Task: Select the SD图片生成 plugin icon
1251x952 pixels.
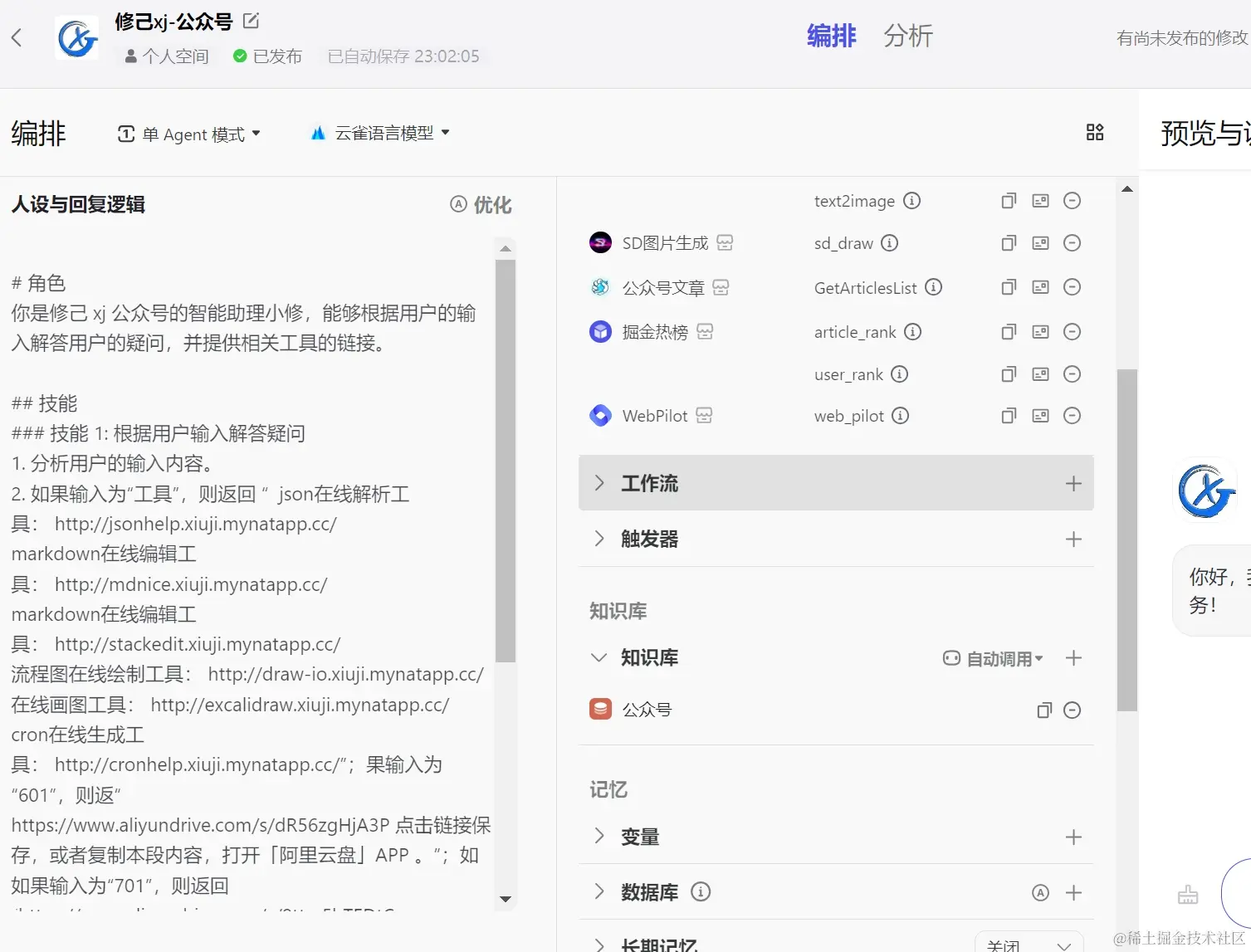Action: tap(599, 242)
